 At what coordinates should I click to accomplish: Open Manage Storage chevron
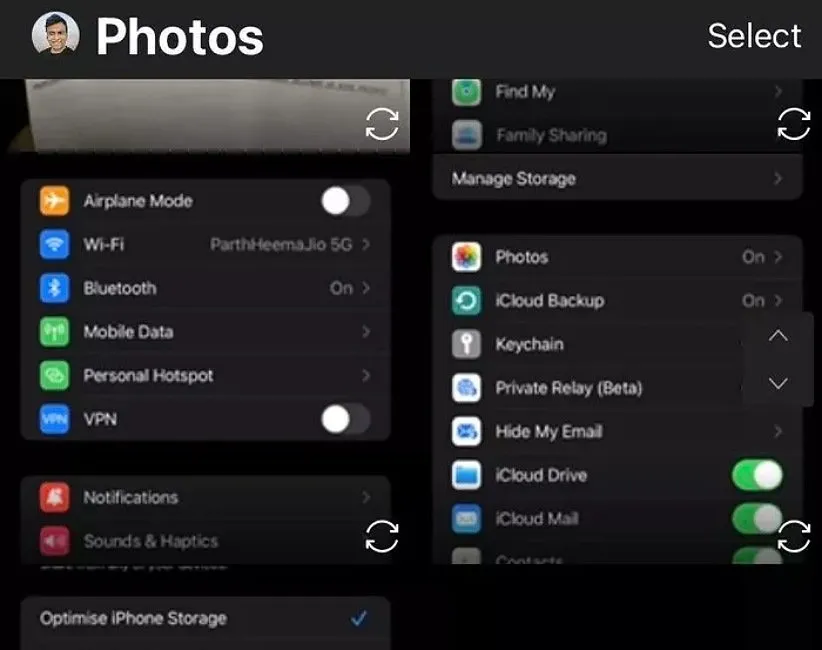[778, 179]
